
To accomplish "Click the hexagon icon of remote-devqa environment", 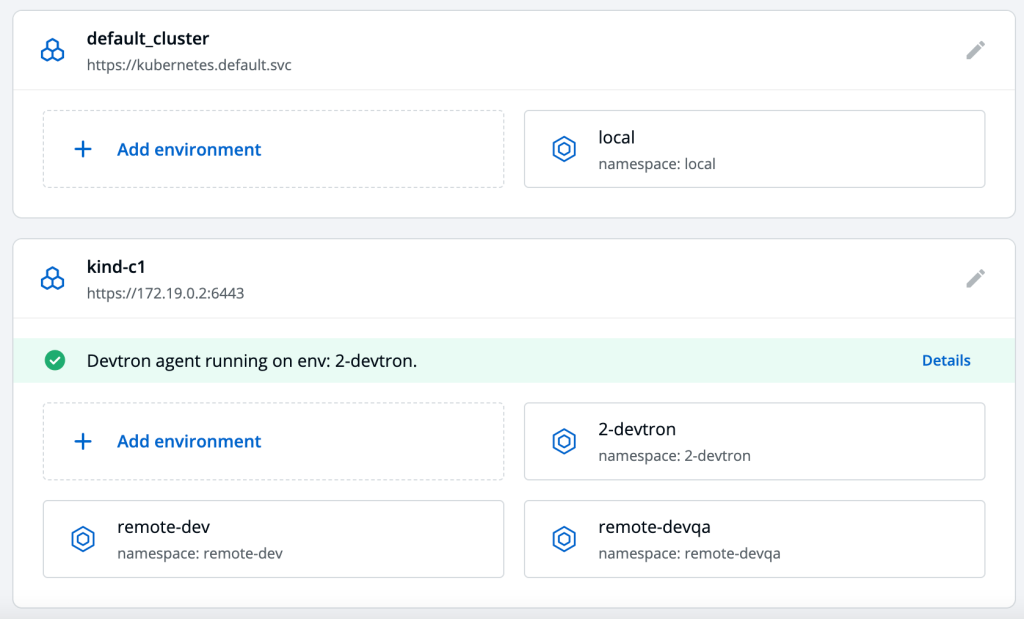I will 564,539.
